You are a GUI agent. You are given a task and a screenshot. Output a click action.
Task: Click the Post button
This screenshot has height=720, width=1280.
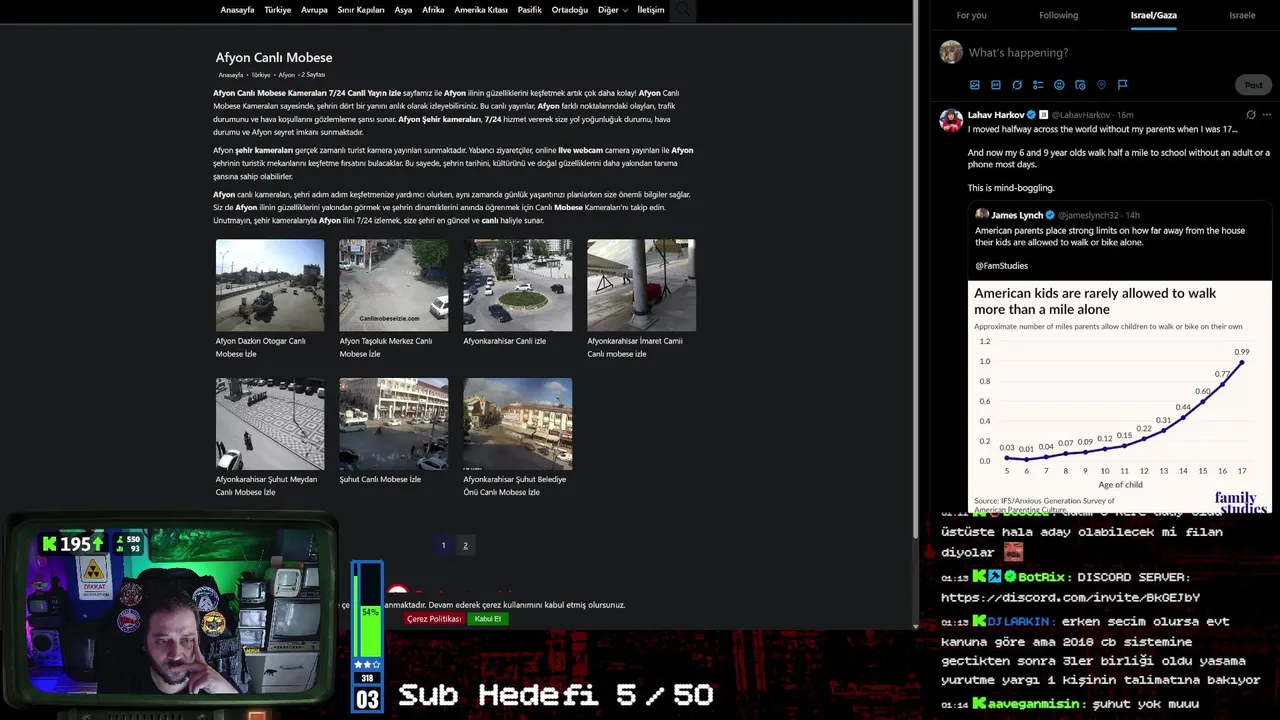tap(1253, 85)
